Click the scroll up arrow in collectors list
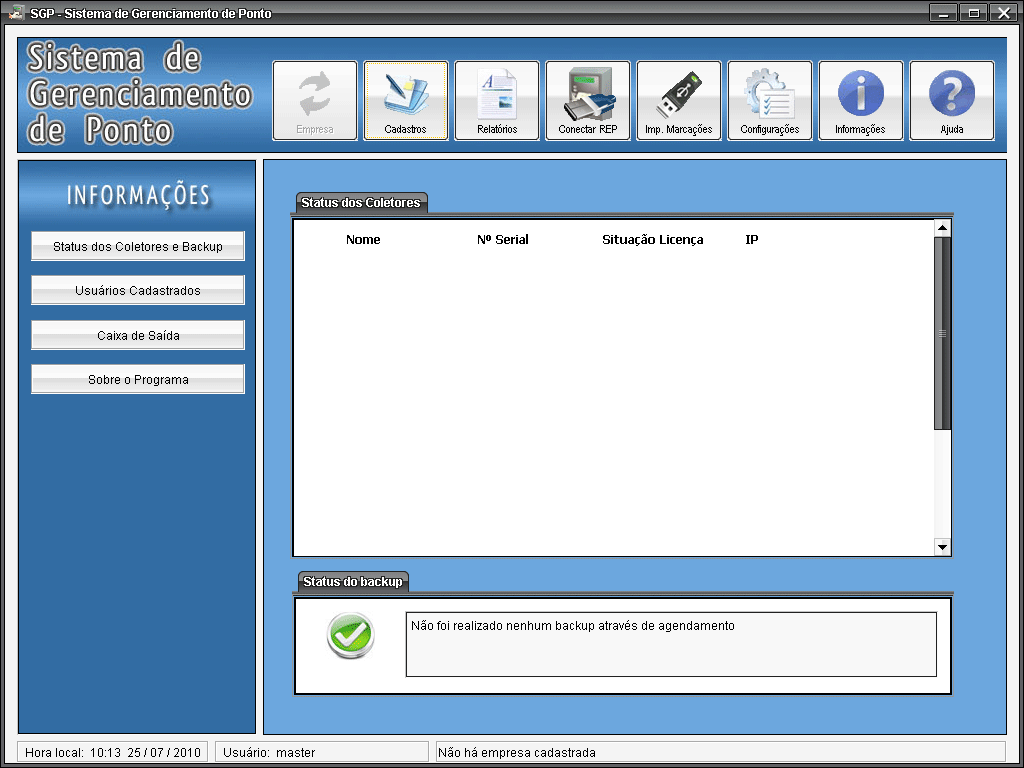This screenshot has height=768, width=1024. [942, 228]
